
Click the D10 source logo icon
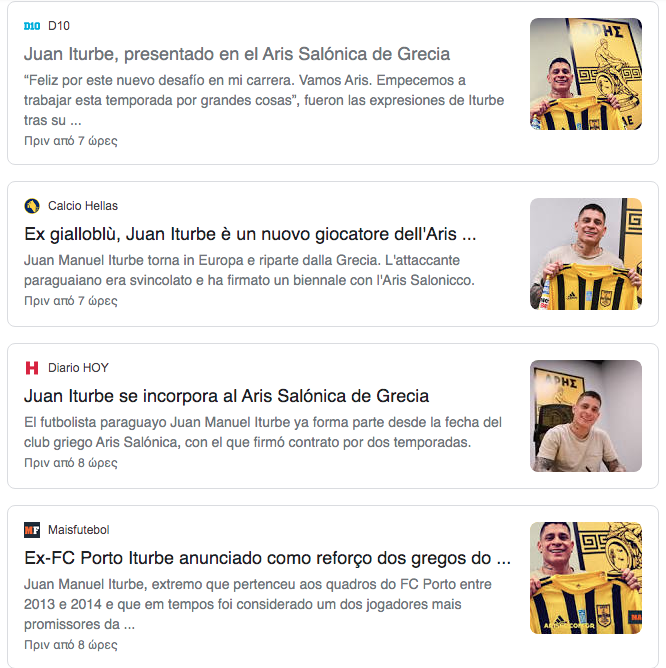point(32,26)
